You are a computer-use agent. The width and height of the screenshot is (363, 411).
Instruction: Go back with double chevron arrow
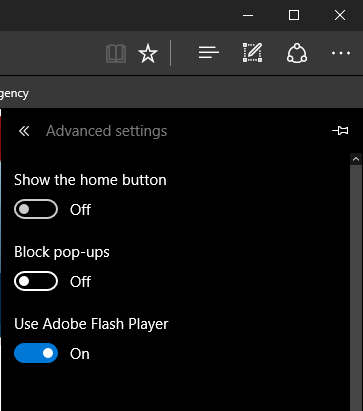click(24, 131)
